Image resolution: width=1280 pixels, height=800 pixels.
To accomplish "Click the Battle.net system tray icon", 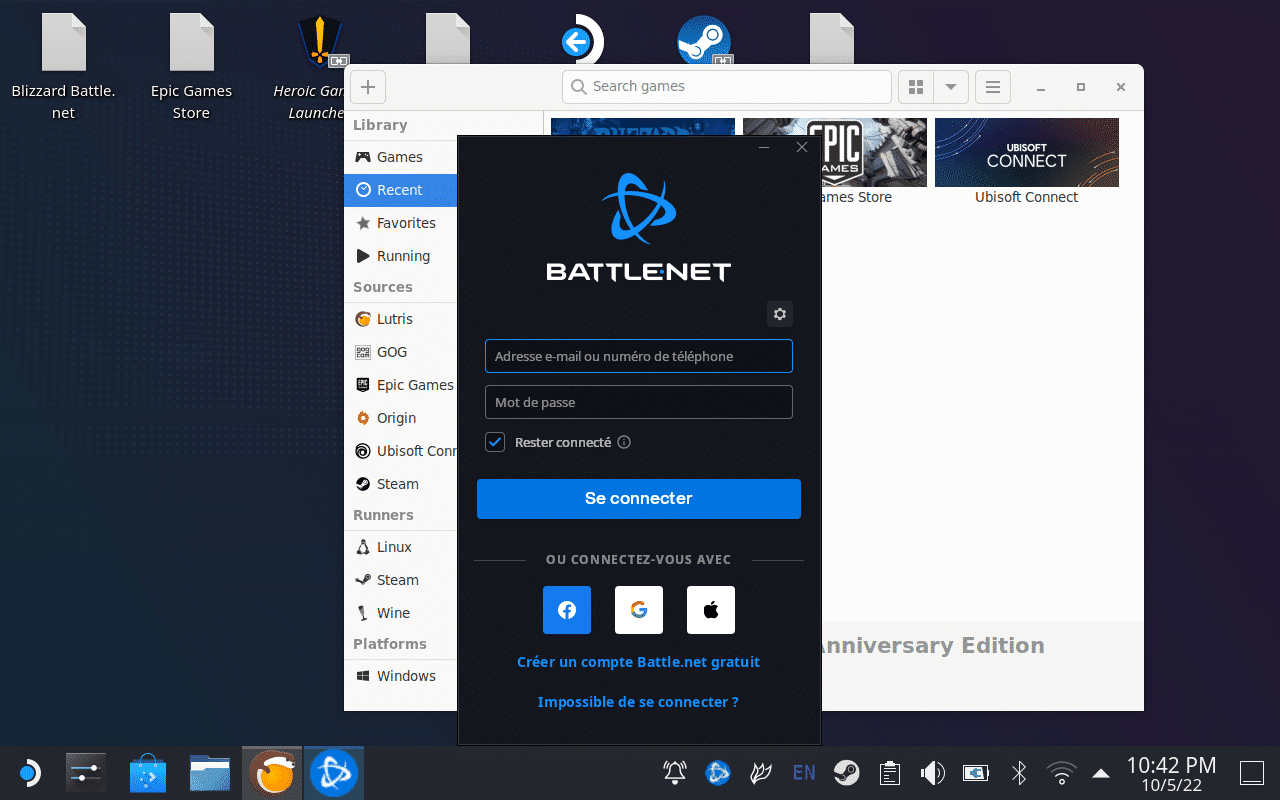I will tap(718, 772).
